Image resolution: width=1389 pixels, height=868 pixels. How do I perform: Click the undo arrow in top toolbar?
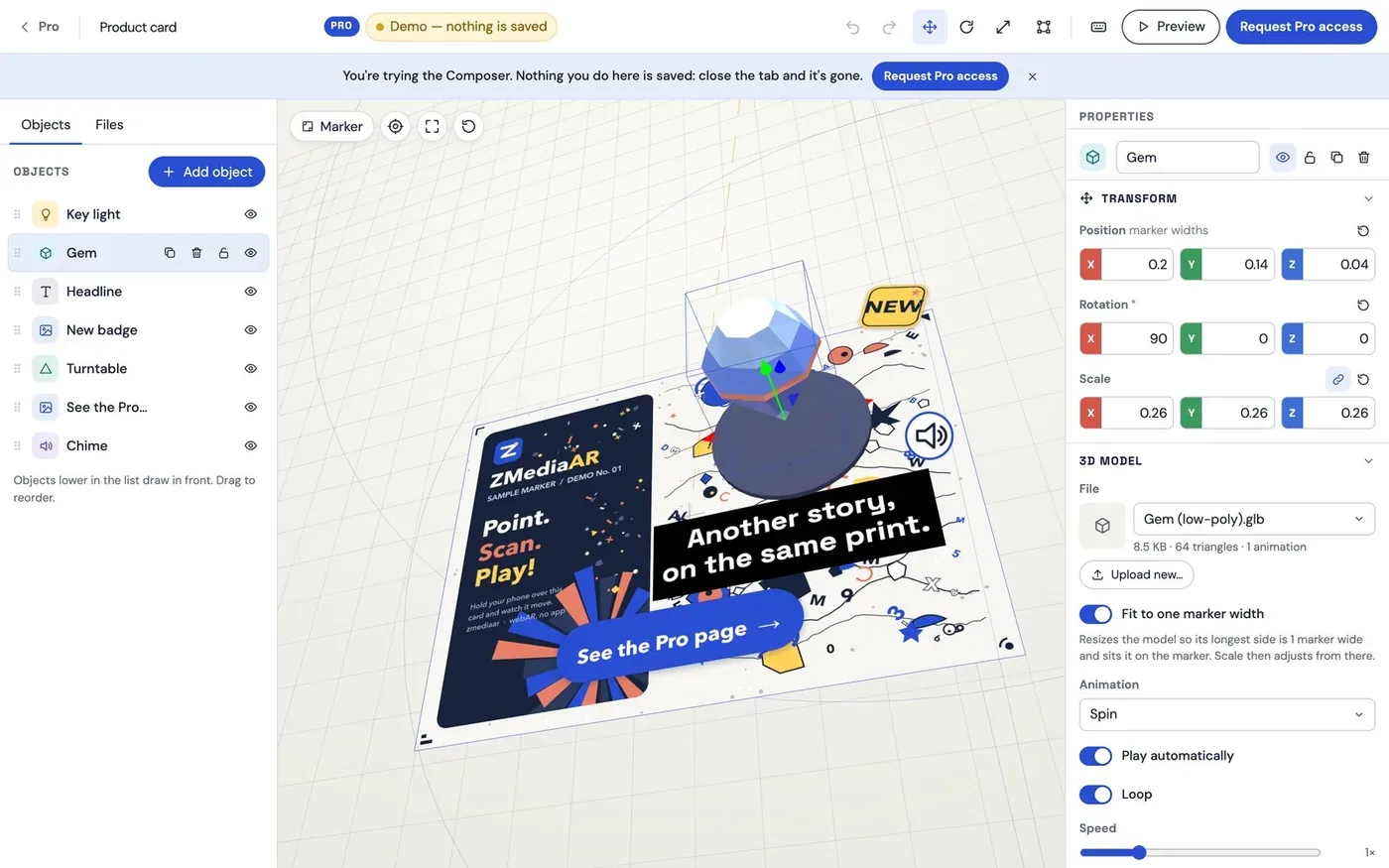point(852,27)
